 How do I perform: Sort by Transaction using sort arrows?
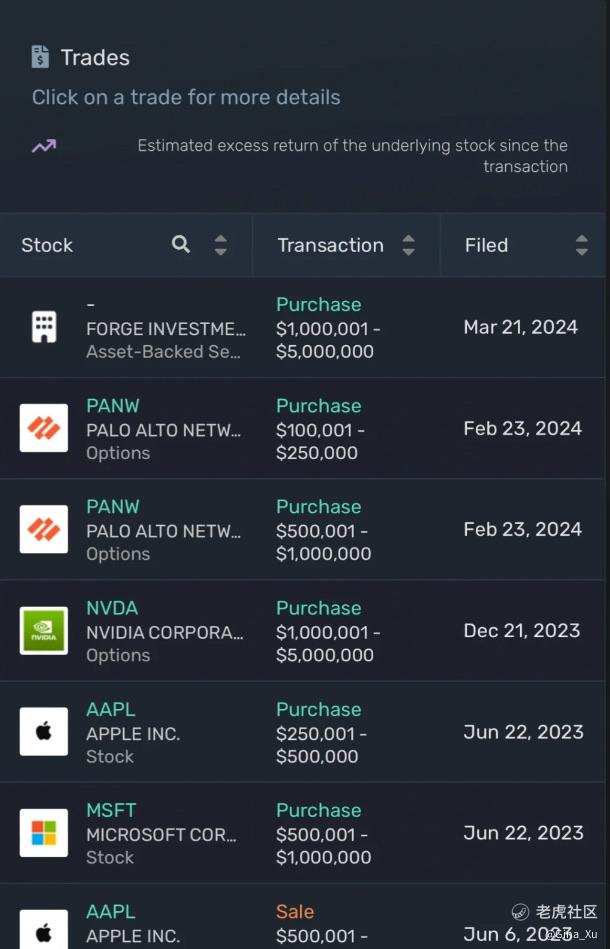(408, 245)
